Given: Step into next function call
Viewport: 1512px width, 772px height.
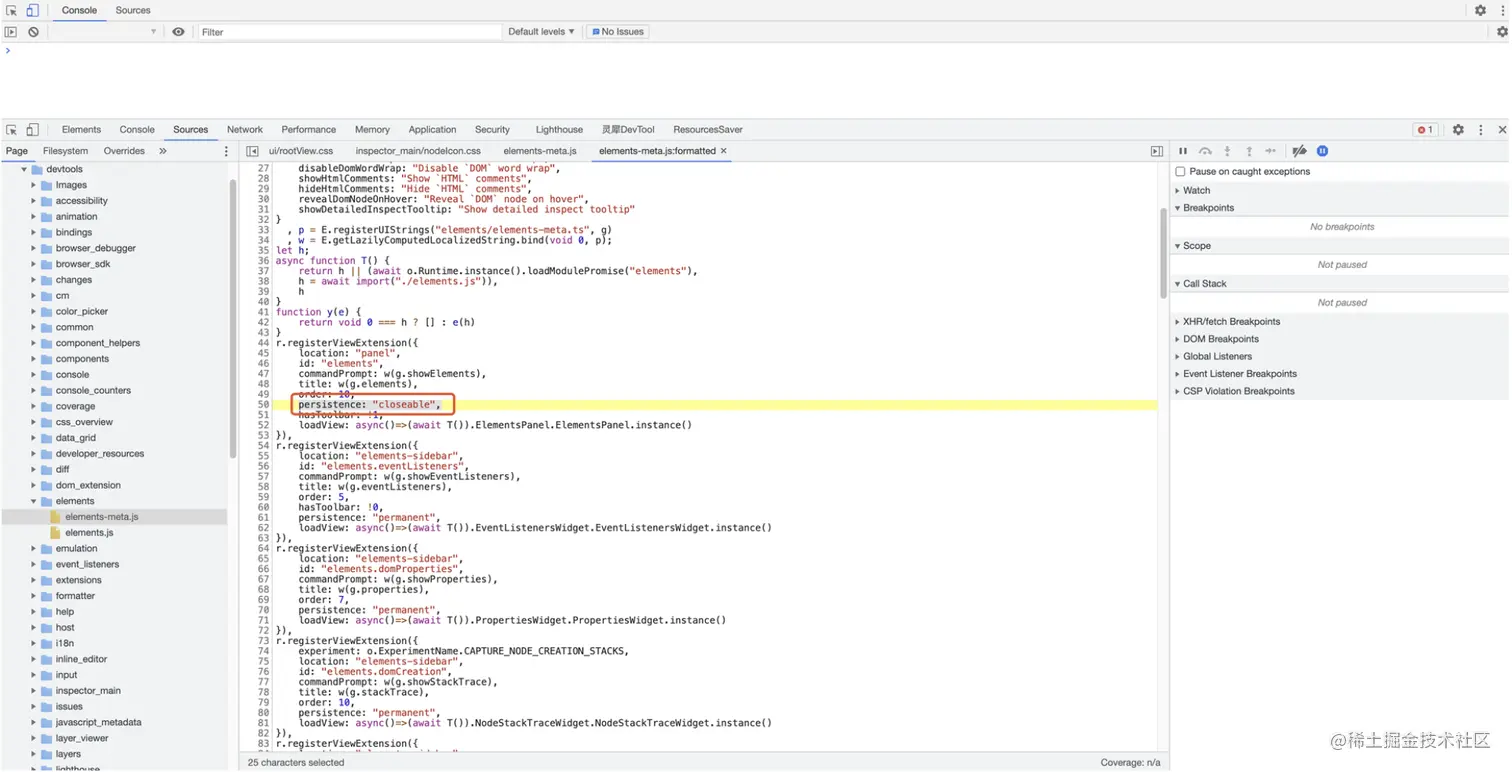Looking at the screenshot, I should coord(1227,151).
